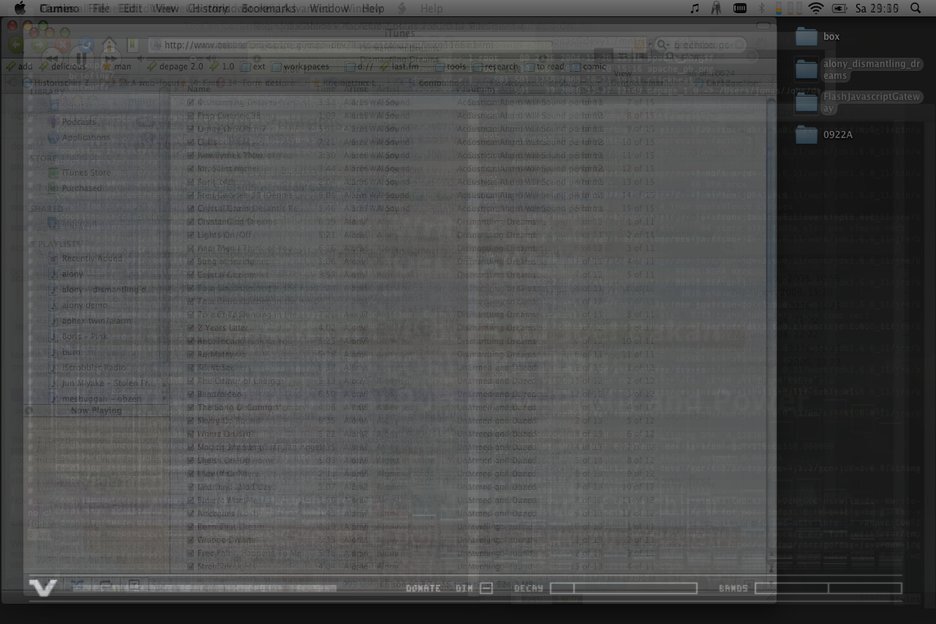Click the menu bar clock

[x=876, y=8]
